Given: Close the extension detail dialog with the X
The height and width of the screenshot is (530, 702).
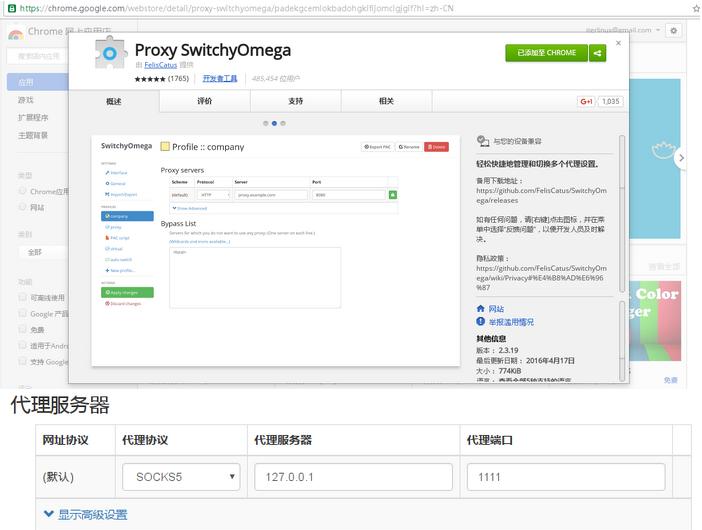Looking at the screenshot, I should click(618, 43).
